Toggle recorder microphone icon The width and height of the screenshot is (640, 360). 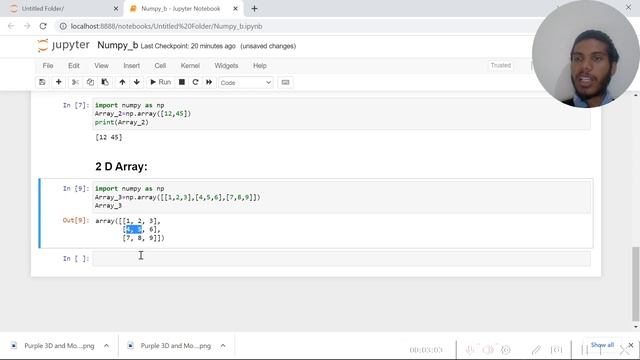pyautogui.click(x=470, y=350)
